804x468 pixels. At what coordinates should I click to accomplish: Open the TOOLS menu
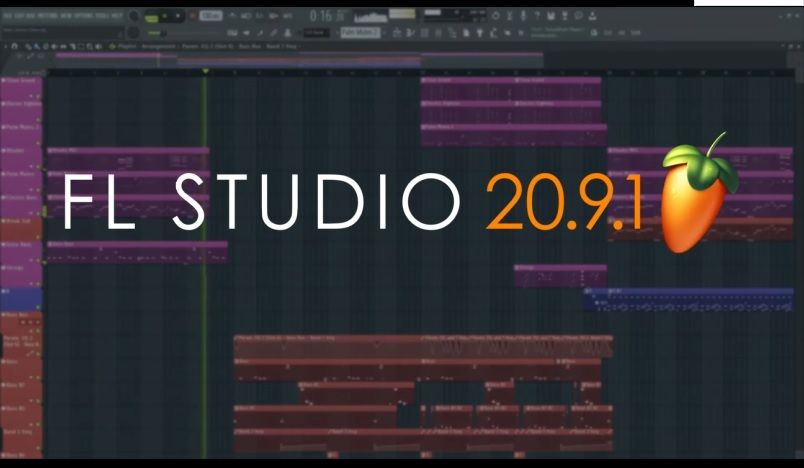[102, 15]
